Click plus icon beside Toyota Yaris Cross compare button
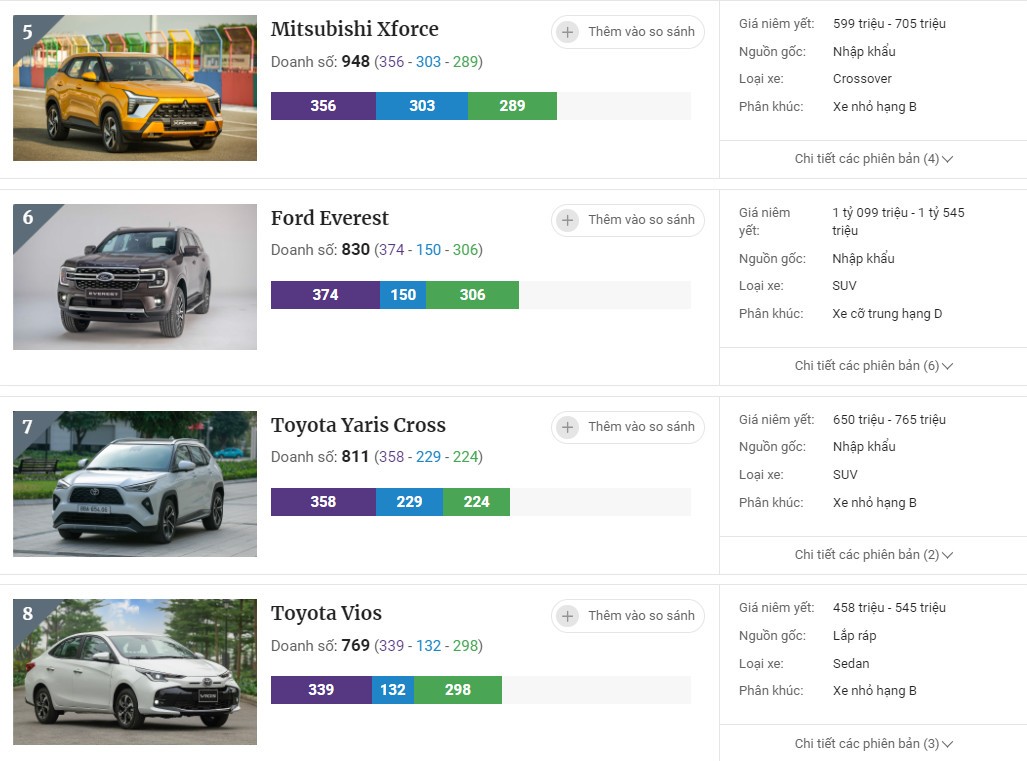This screenshot has height=761, width=1027. point(567,427)
